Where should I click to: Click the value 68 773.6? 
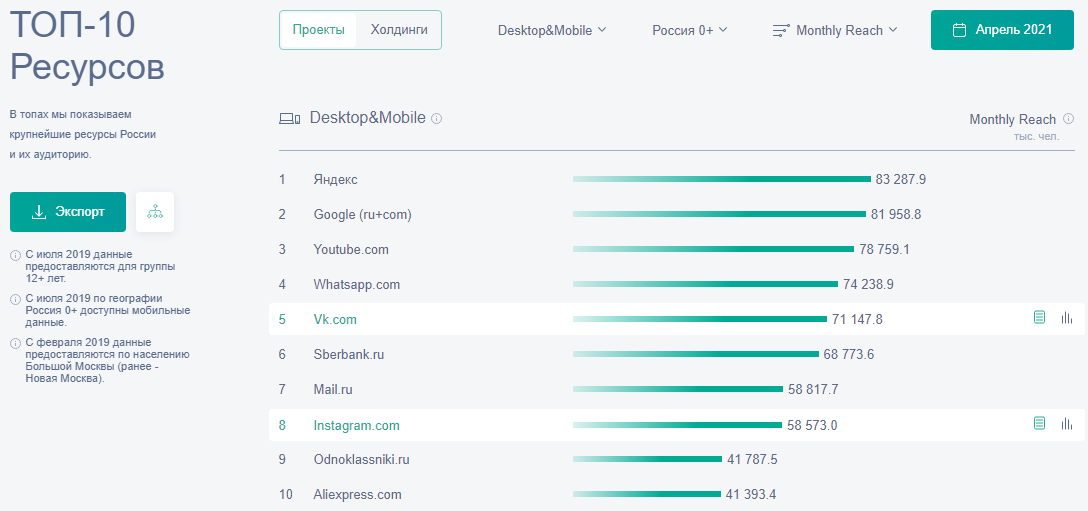tap(849, 354)
